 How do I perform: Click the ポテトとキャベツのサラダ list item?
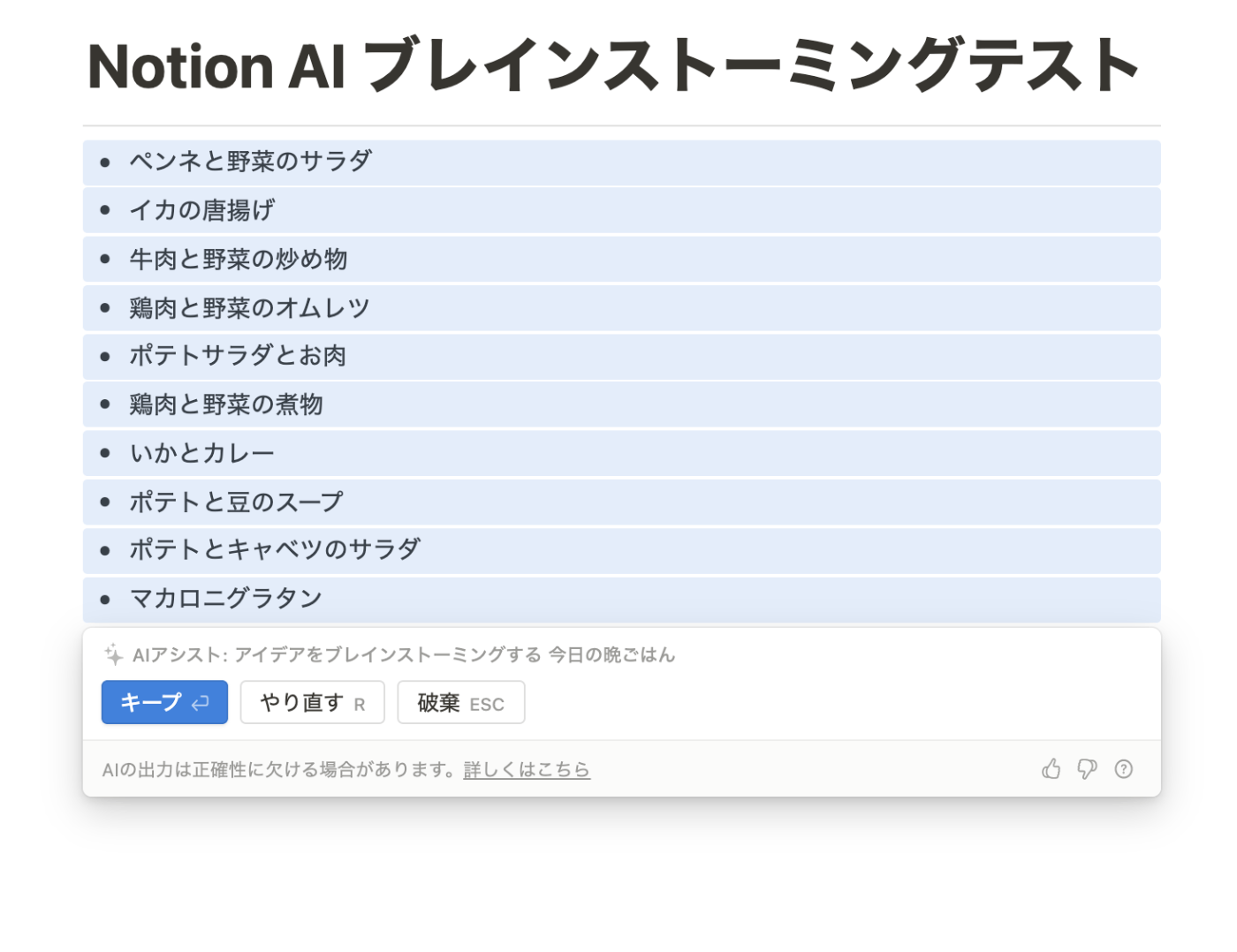point(622,551)
